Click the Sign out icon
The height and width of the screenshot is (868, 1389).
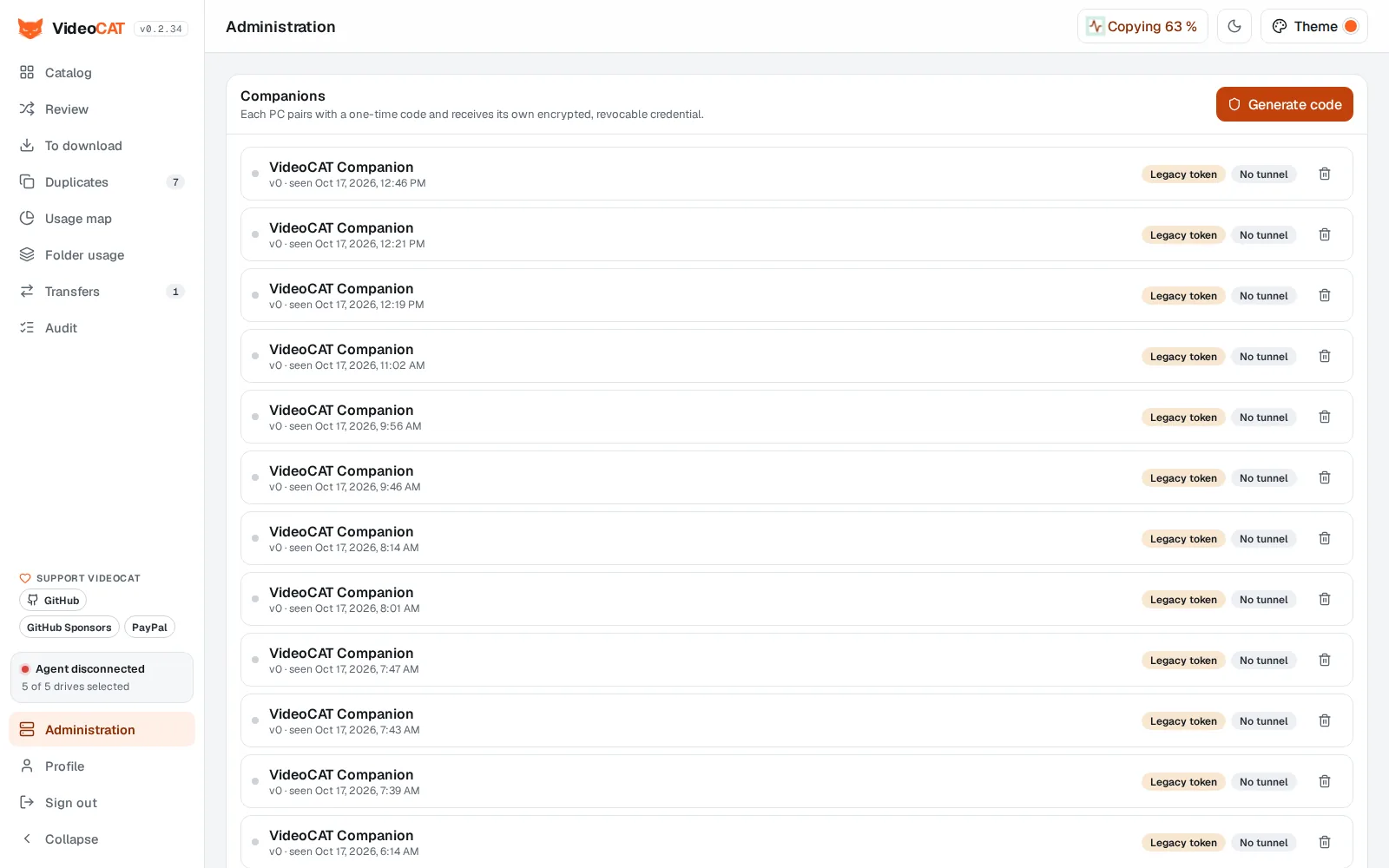27,803
